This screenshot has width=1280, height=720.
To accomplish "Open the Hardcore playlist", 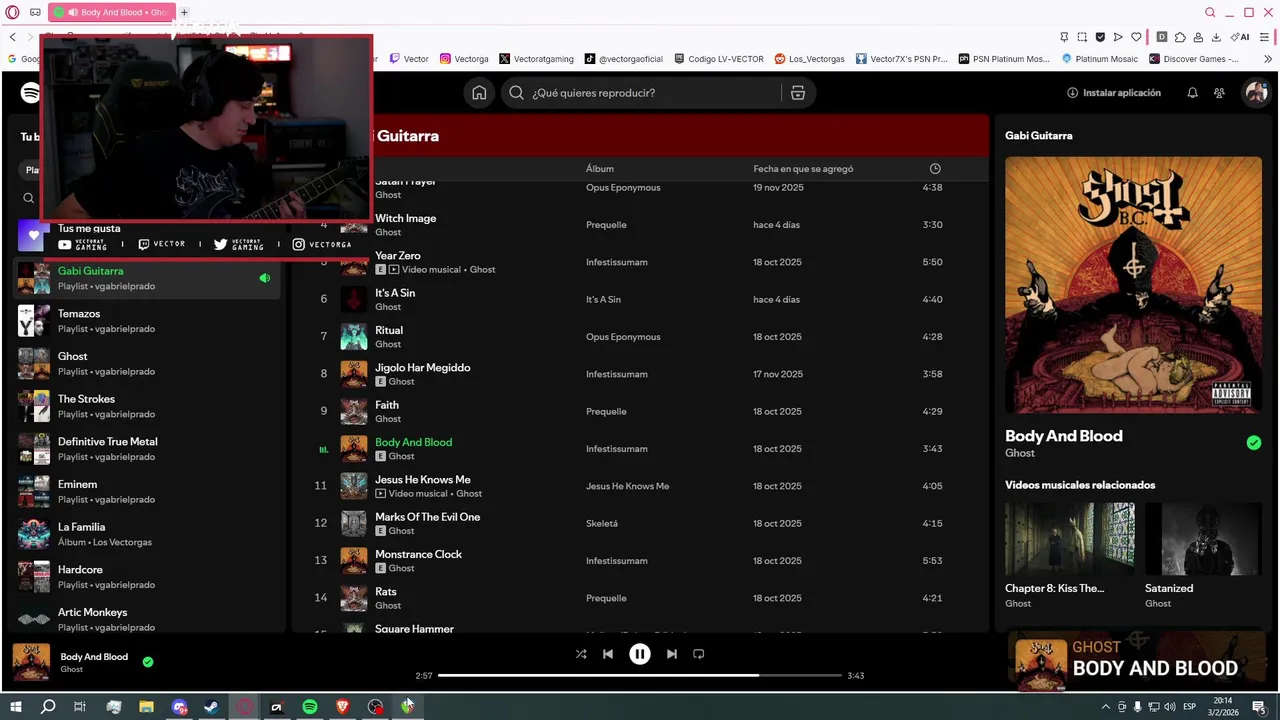I will click(x=148, y=577).
